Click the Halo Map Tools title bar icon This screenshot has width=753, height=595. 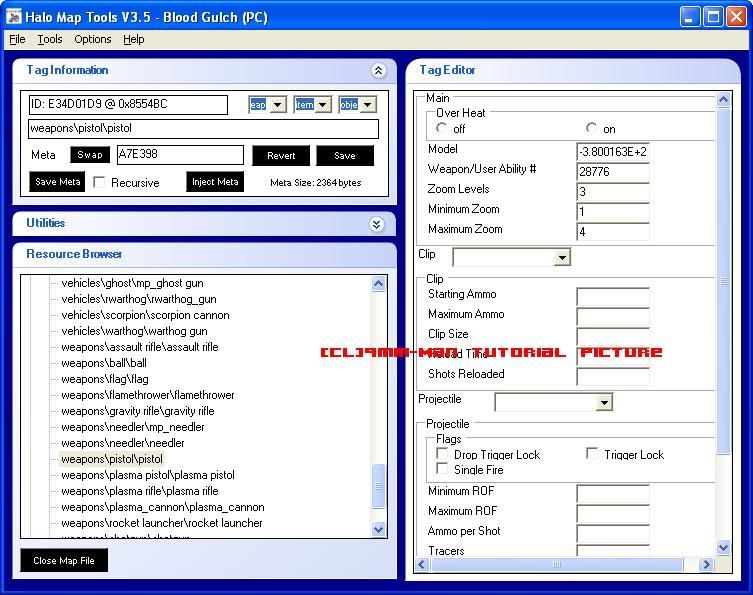(x=13, y=16)
